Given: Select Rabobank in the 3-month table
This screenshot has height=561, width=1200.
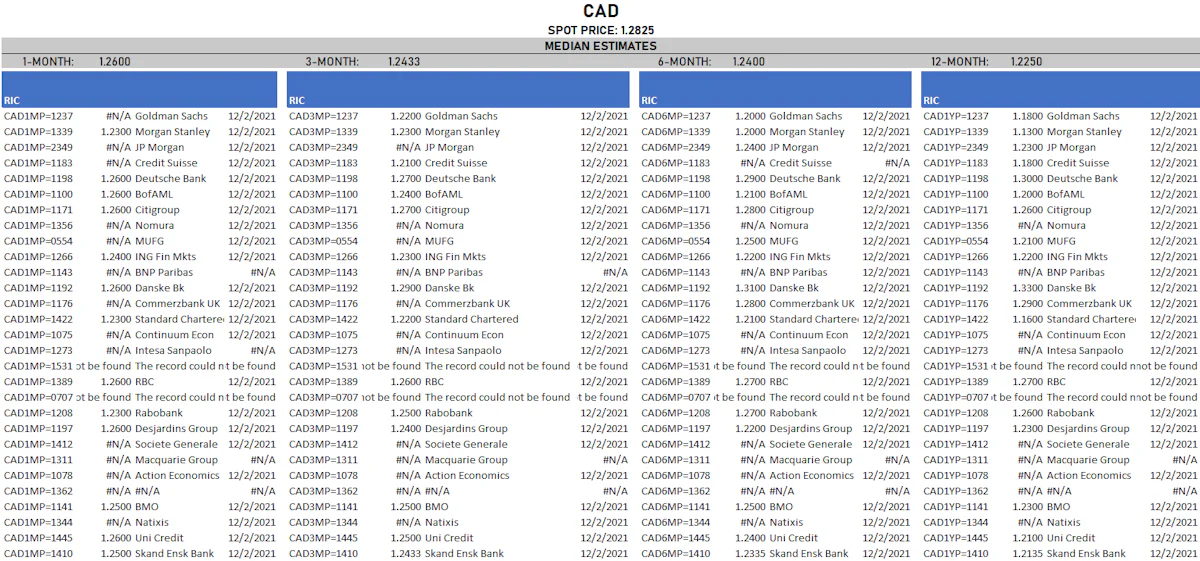Looking at the screenshot, I should (449, 413).
